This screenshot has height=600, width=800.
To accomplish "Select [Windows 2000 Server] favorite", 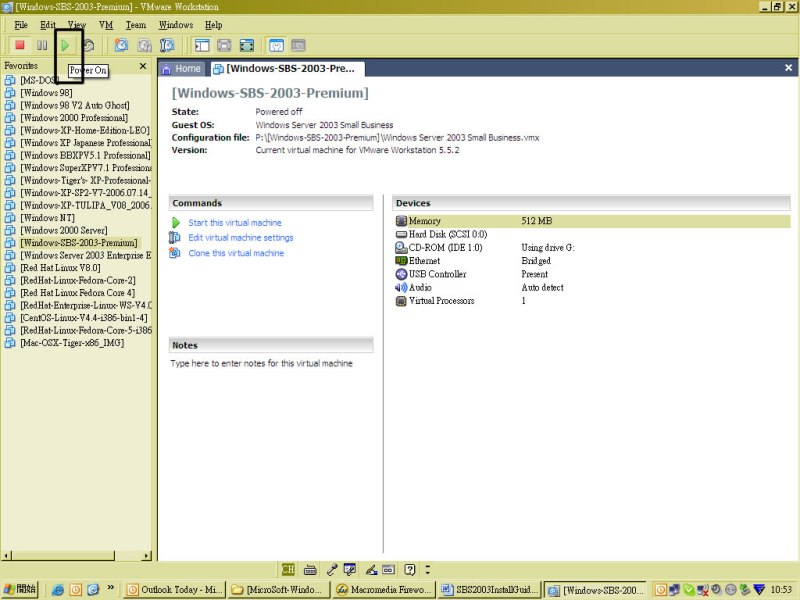I will (64, 231).
